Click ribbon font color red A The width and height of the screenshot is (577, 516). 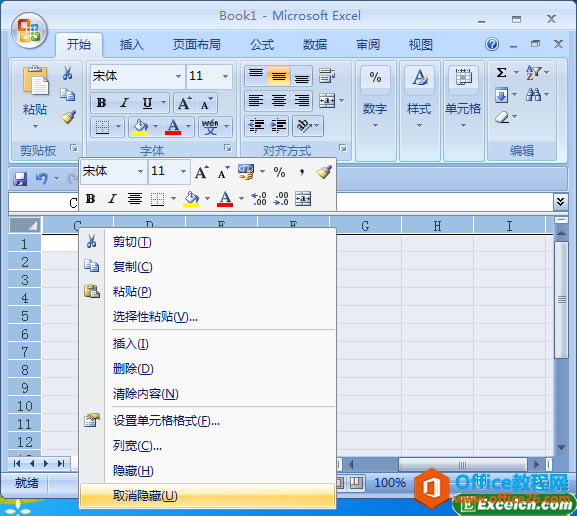[173, 127]
